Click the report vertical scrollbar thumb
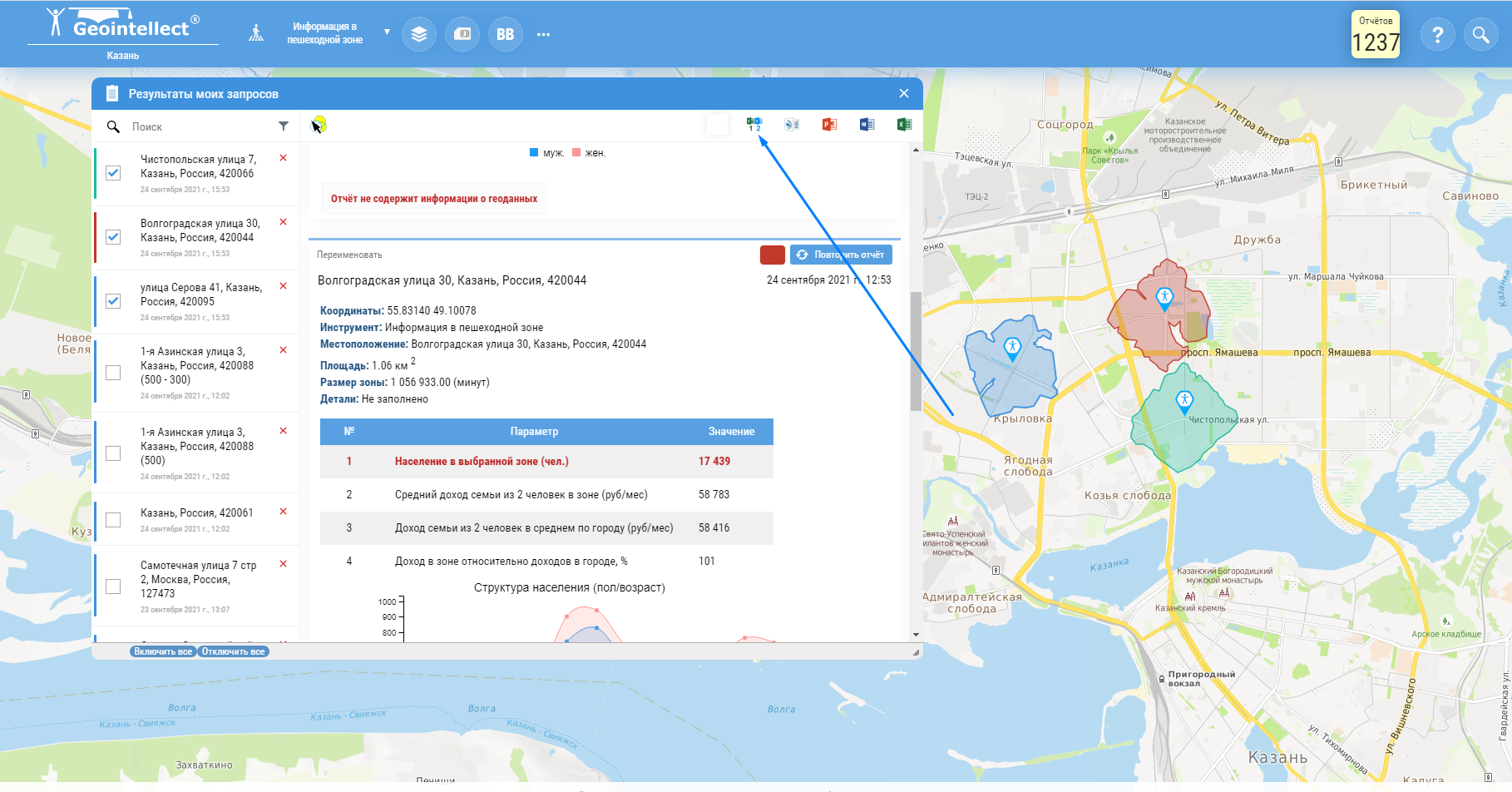This screenshot has height=792, width=1512. point(916,351)
